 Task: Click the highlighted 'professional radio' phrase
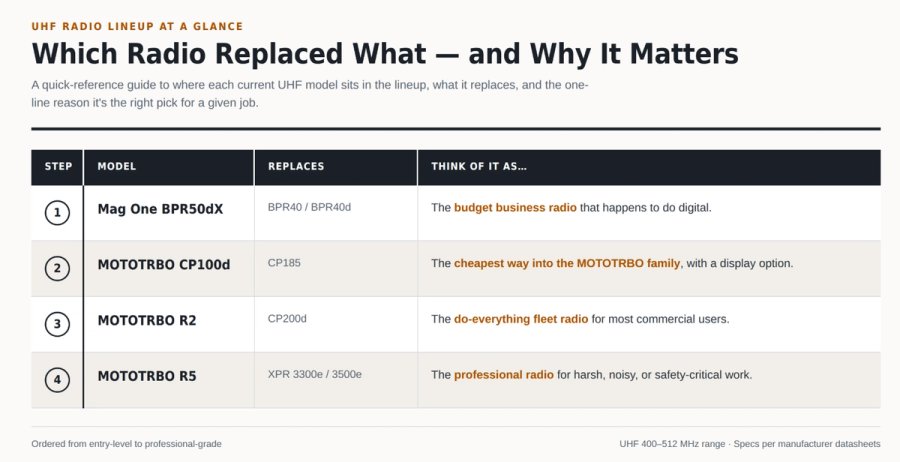click(504, 375)
